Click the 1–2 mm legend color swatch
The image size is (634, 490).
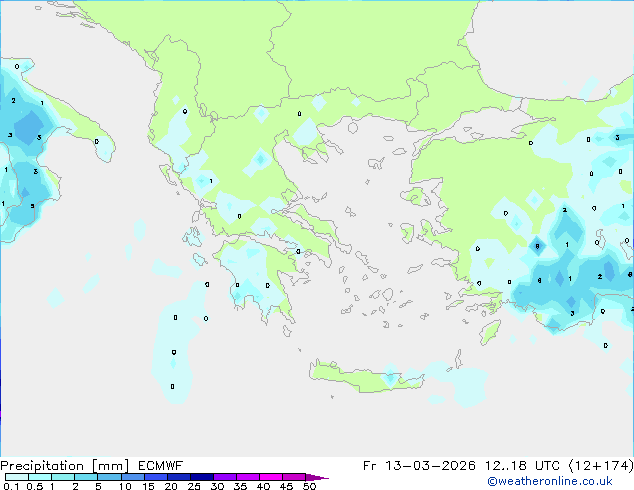(63, 477)
